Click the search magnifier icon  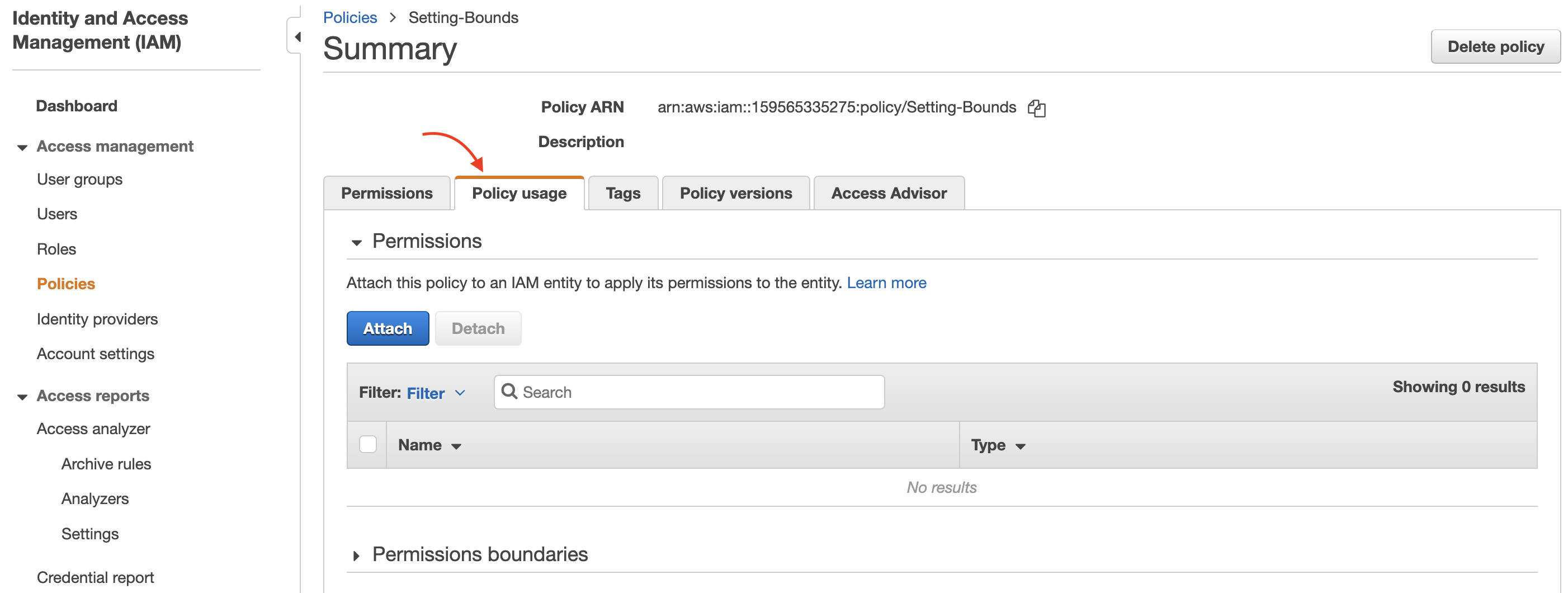click(x=509, y=392)
